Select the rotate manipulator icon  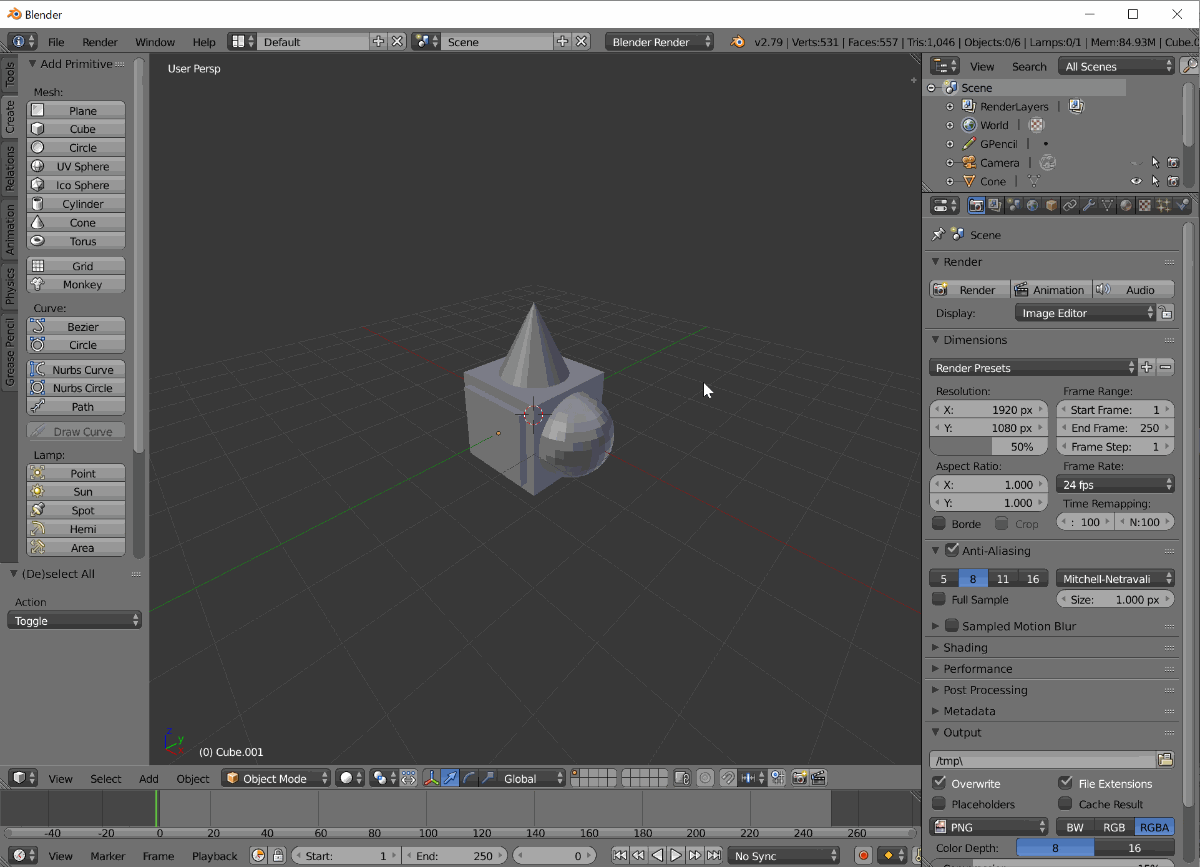469,778
